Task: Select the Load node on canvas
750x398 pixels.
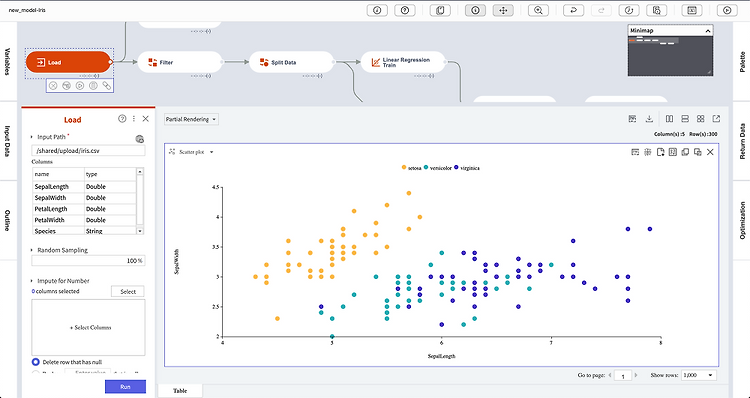Action: pyautogui.click(x=69, y=62)
